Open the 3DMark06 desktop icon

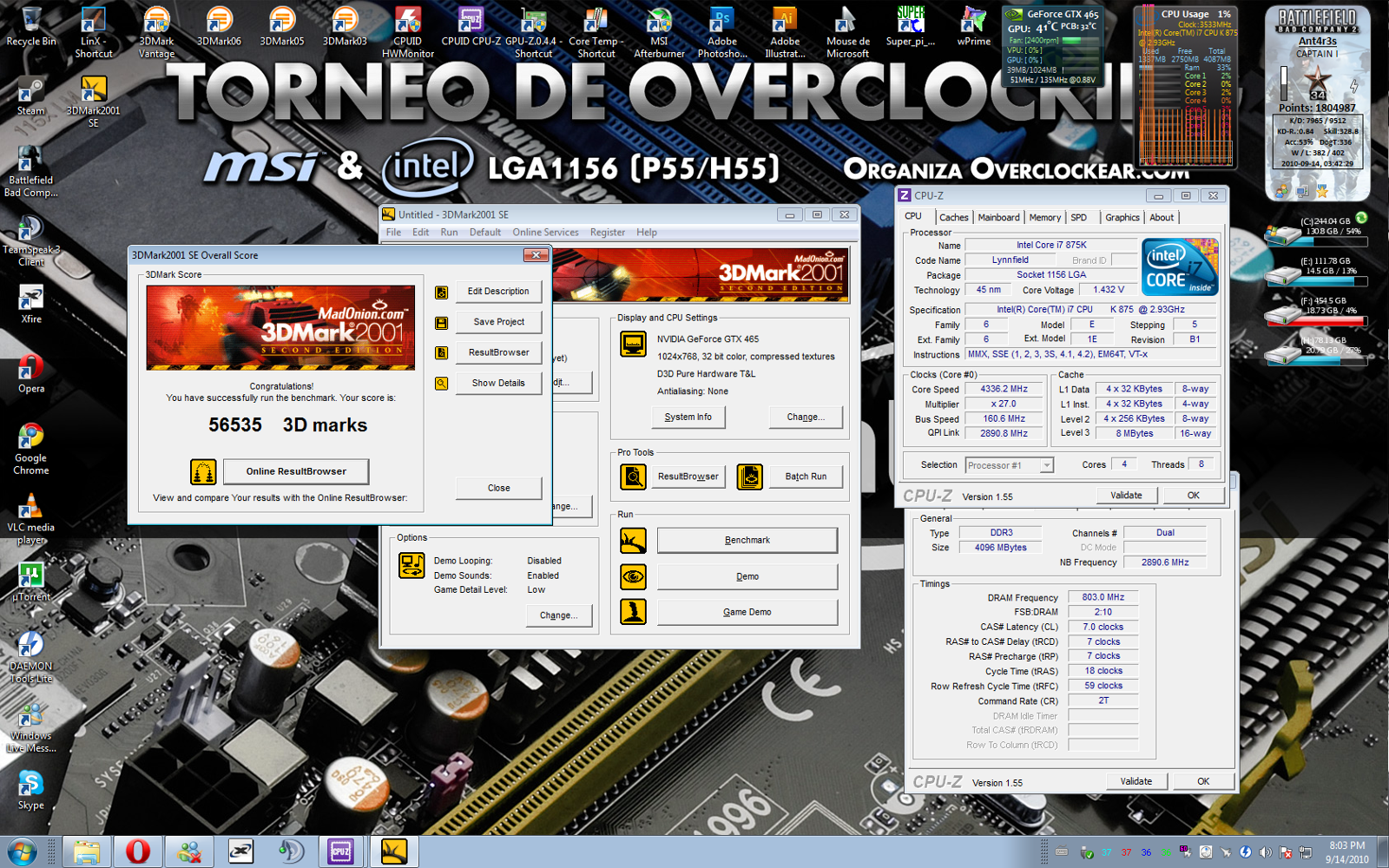tap(219, 26)
